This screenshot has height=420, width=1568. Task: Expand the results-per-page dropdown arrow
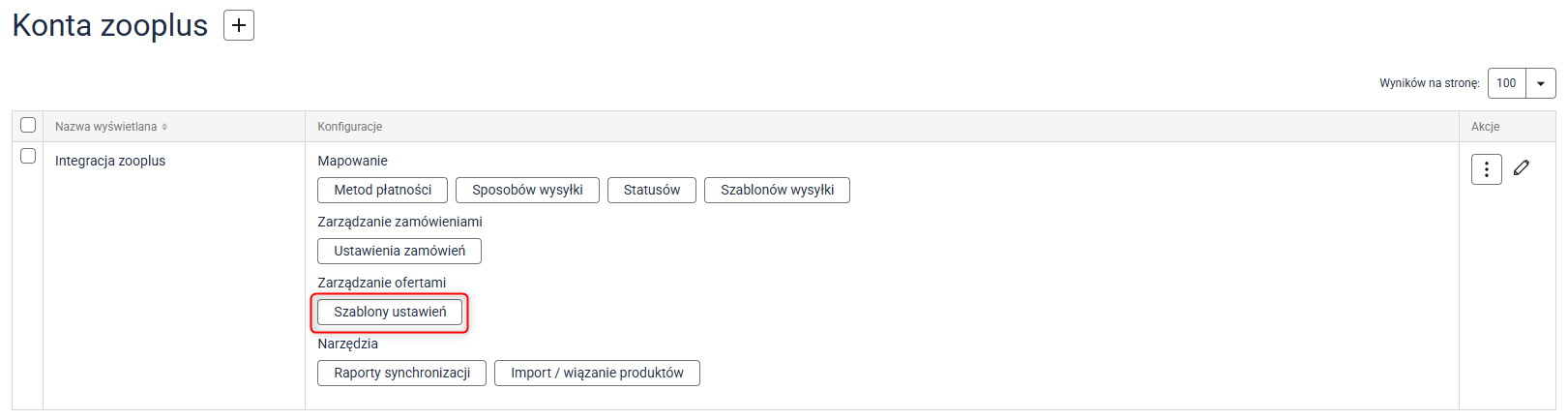1540,83
